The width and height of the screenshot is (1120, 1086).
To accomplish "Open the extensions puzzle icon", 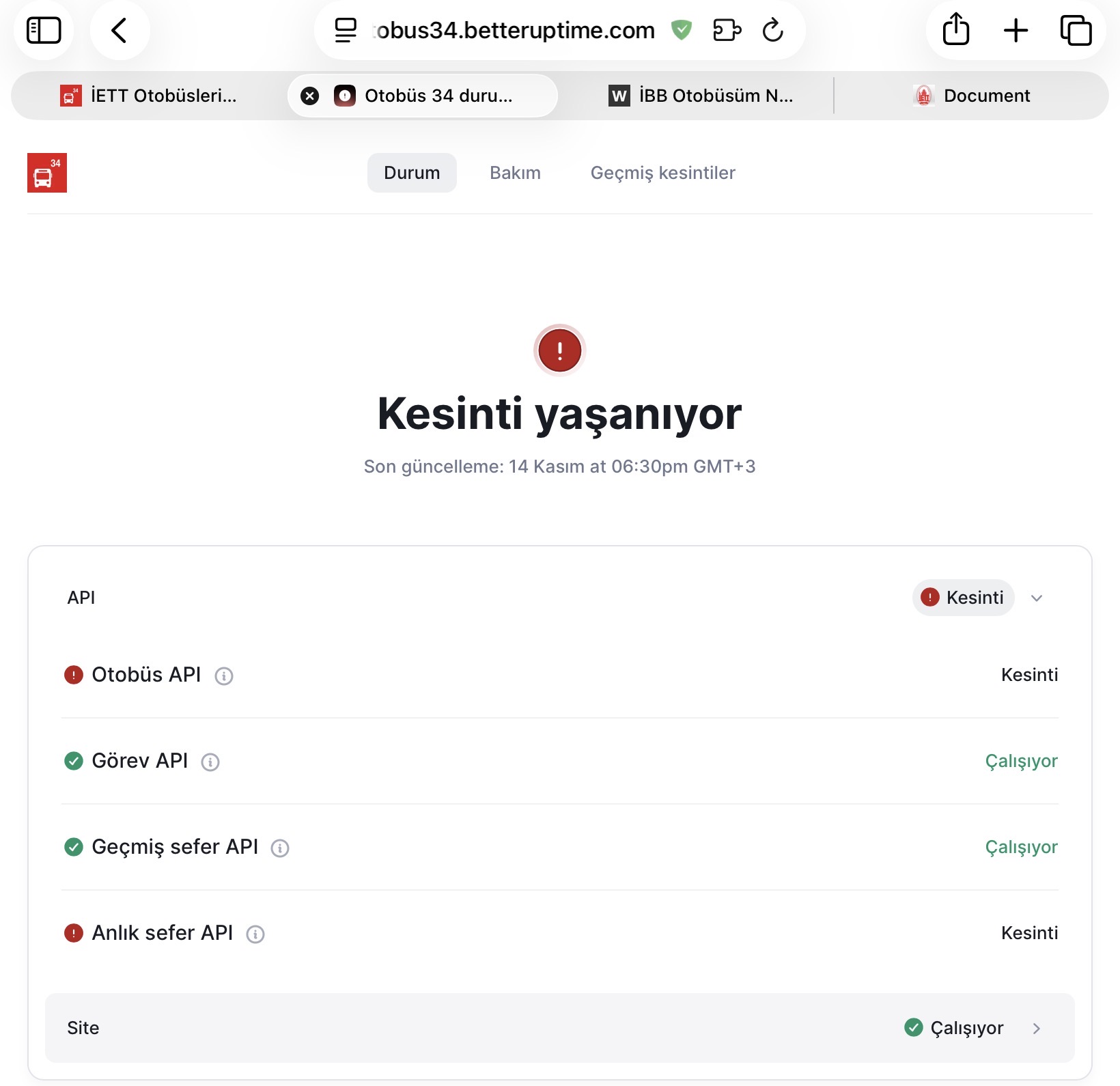I will point(727,31).
